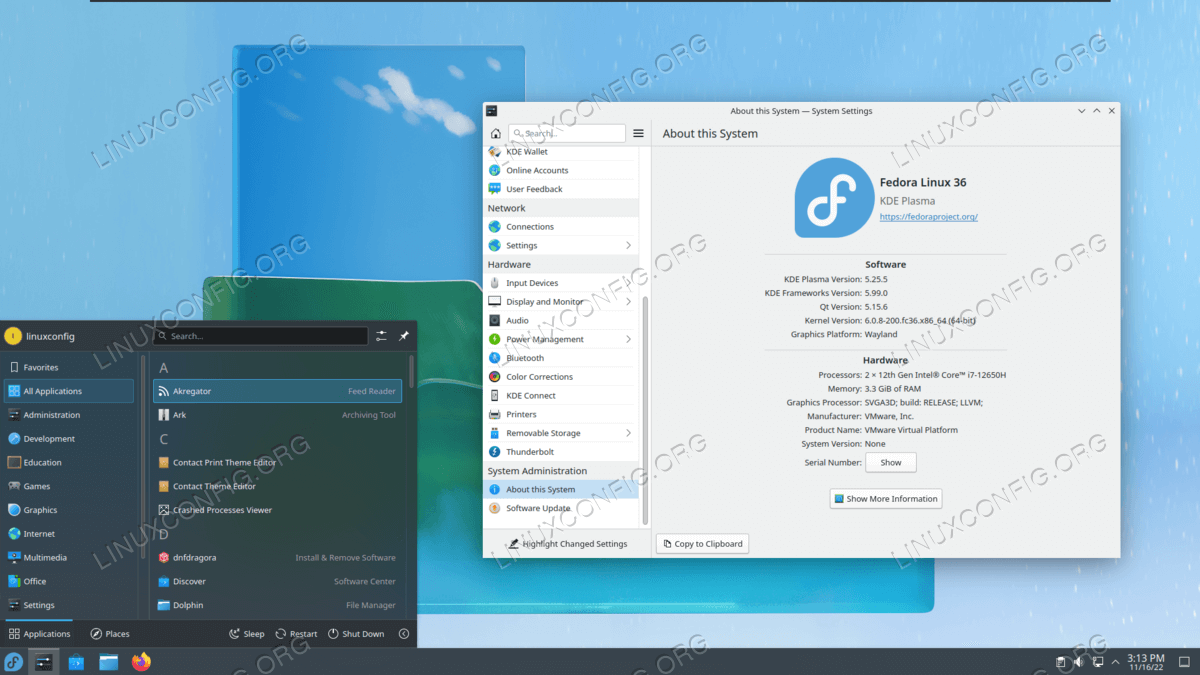Launch Contact Print Theme Editor
This screenshot has width=1200, height=675.
277,462
